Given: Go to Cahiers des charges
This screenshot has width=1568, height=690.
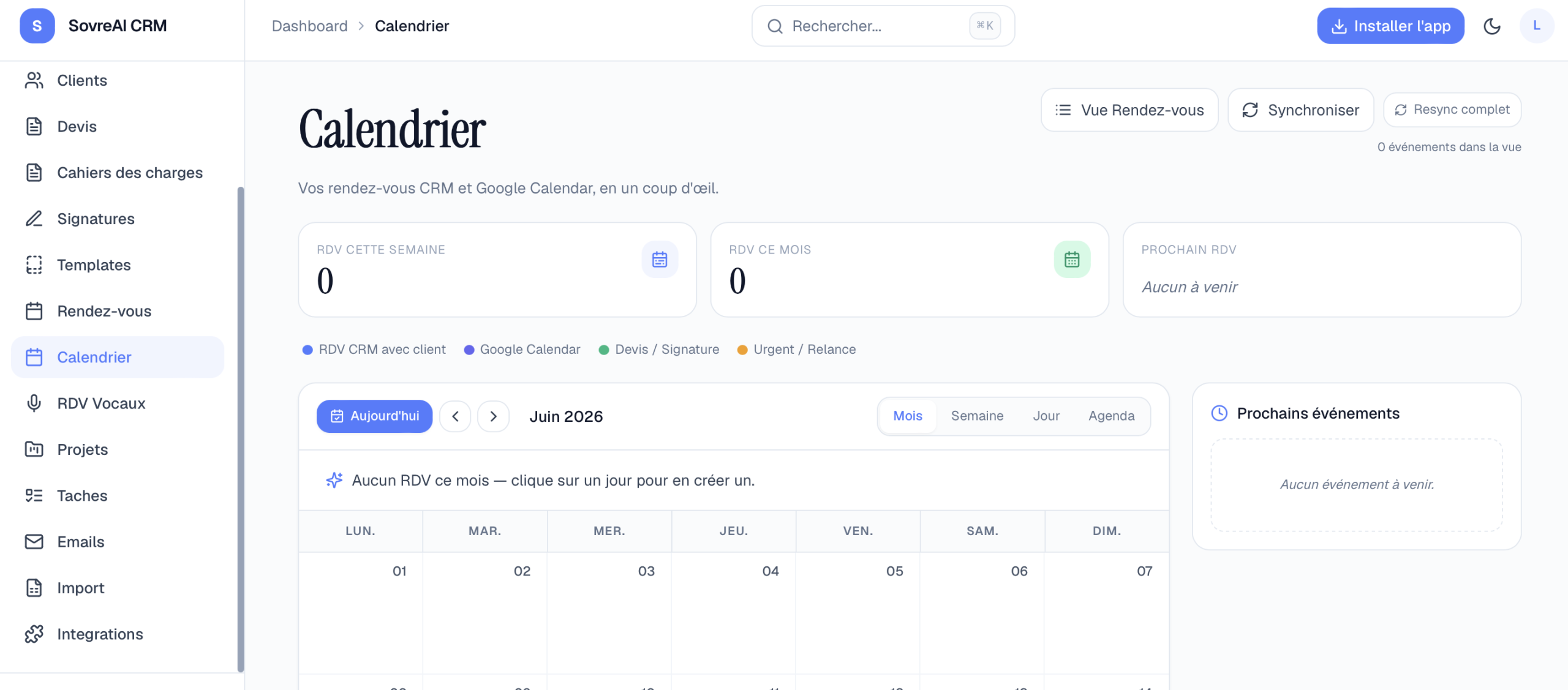Looking at the screenshot, I should point(118,173).
